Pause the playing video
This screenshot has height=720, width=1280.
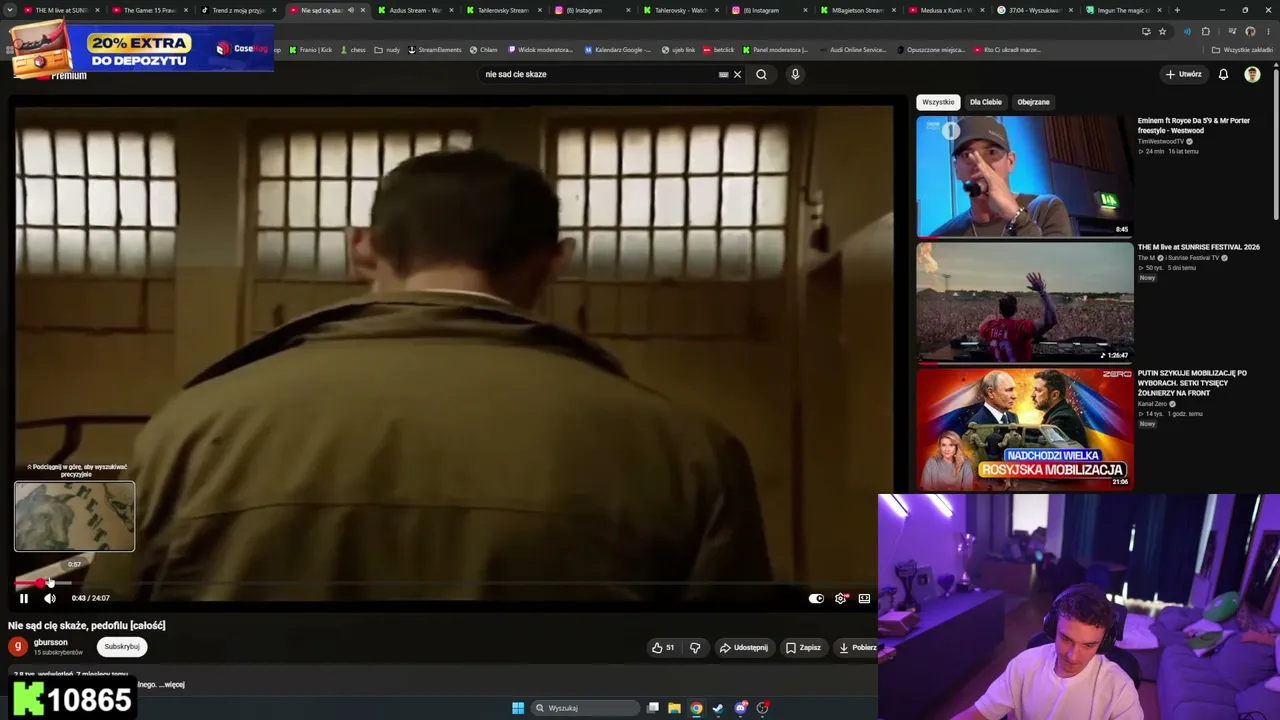(x=24, y=598)
